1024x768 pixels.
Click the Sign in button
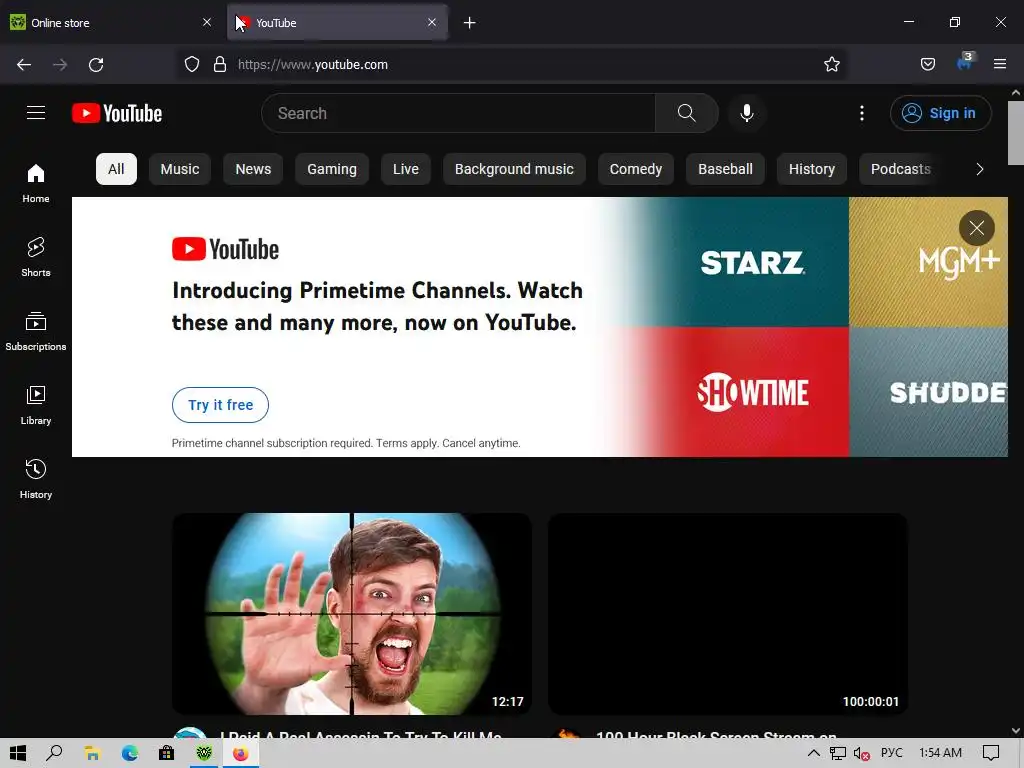pyautogui.click(x=940, y=113)
